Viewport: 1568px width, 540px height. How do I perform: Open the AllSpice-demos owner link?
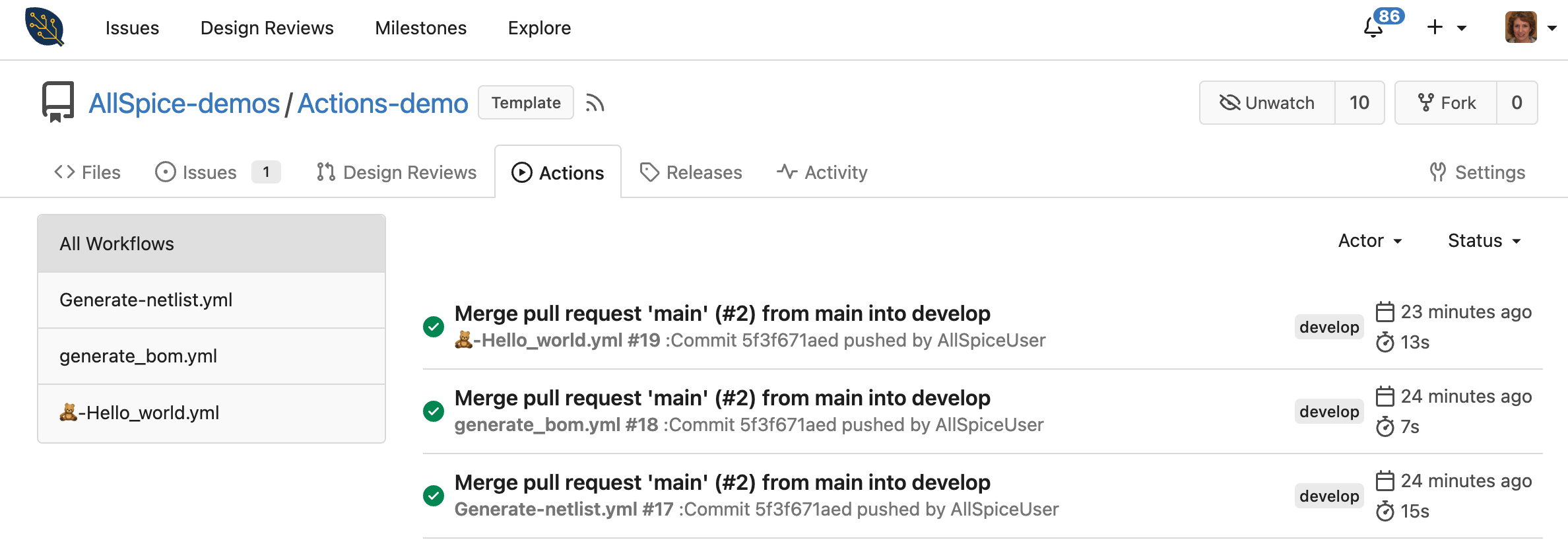pos(184,104)
